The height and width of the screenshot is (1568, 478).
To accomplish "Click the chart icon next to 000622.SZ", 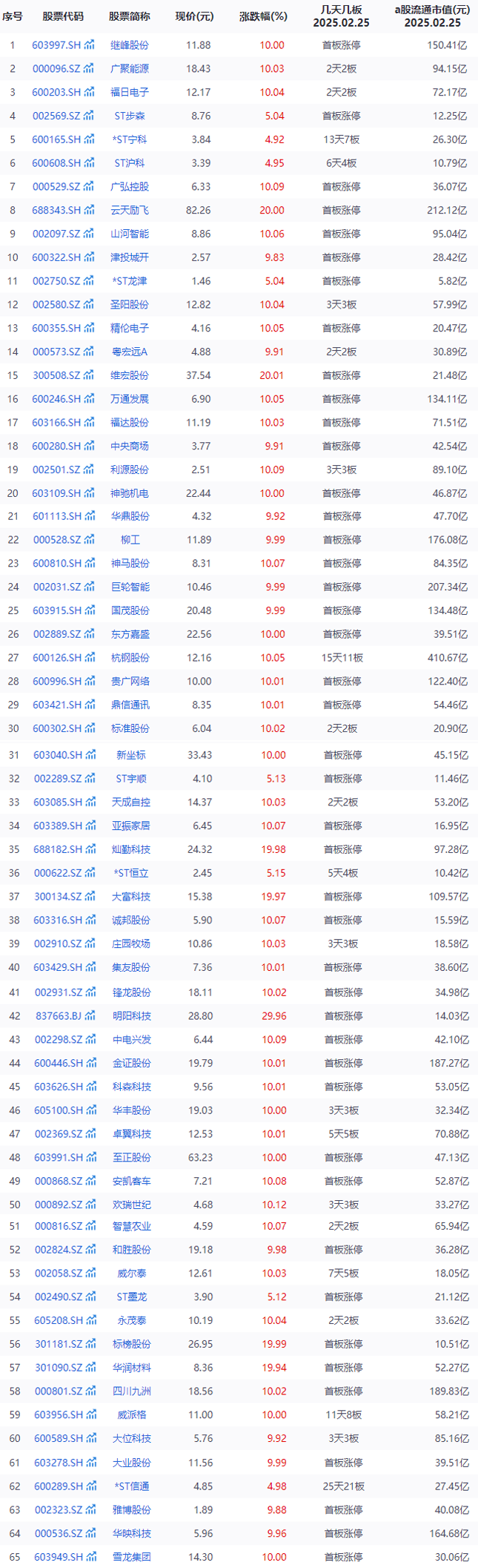I will [90, 873].
